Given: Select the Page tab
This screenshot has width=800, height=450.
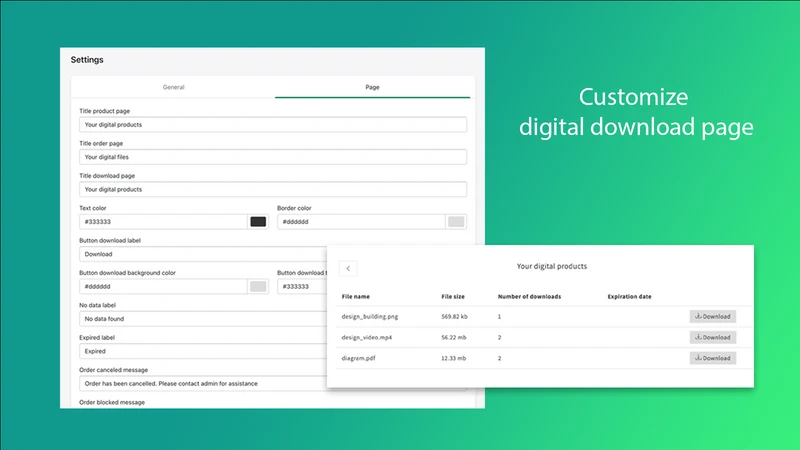Looking at the screenshot, I should (372, 87).
